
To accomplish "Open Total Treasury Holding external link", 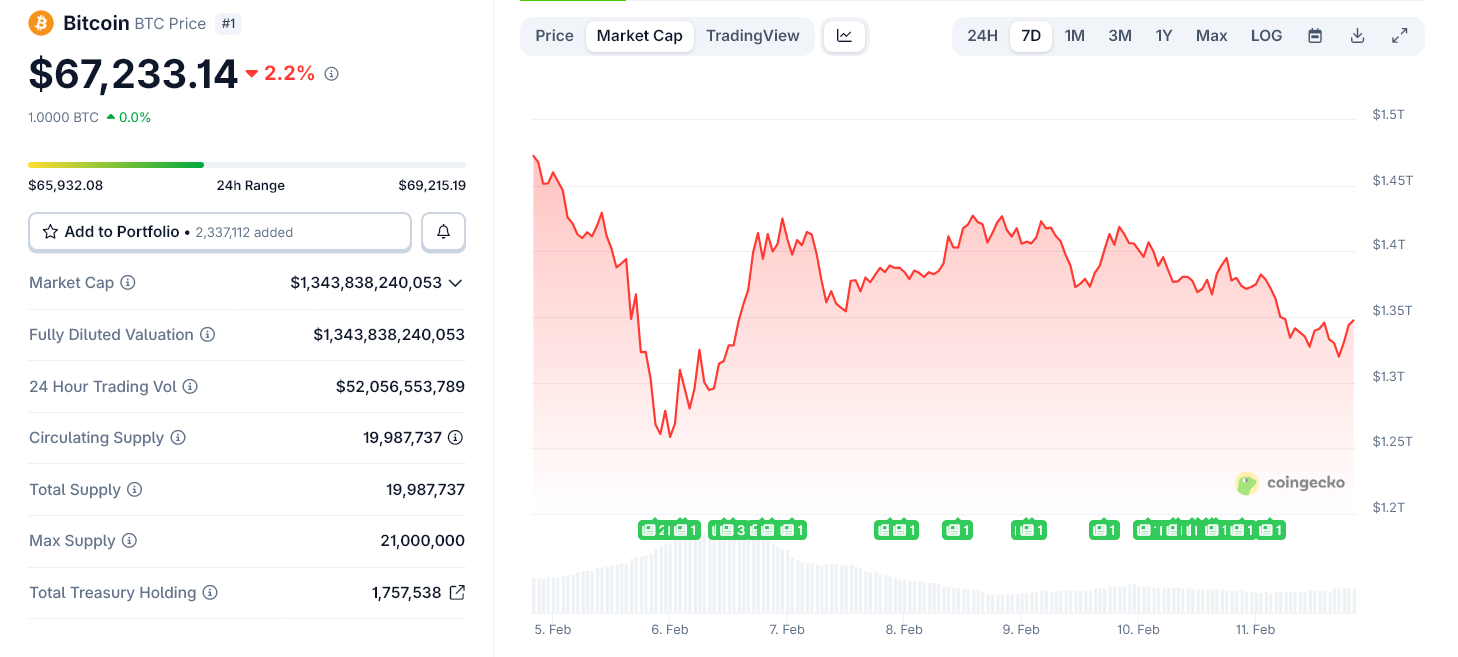I will coord(457,592).
